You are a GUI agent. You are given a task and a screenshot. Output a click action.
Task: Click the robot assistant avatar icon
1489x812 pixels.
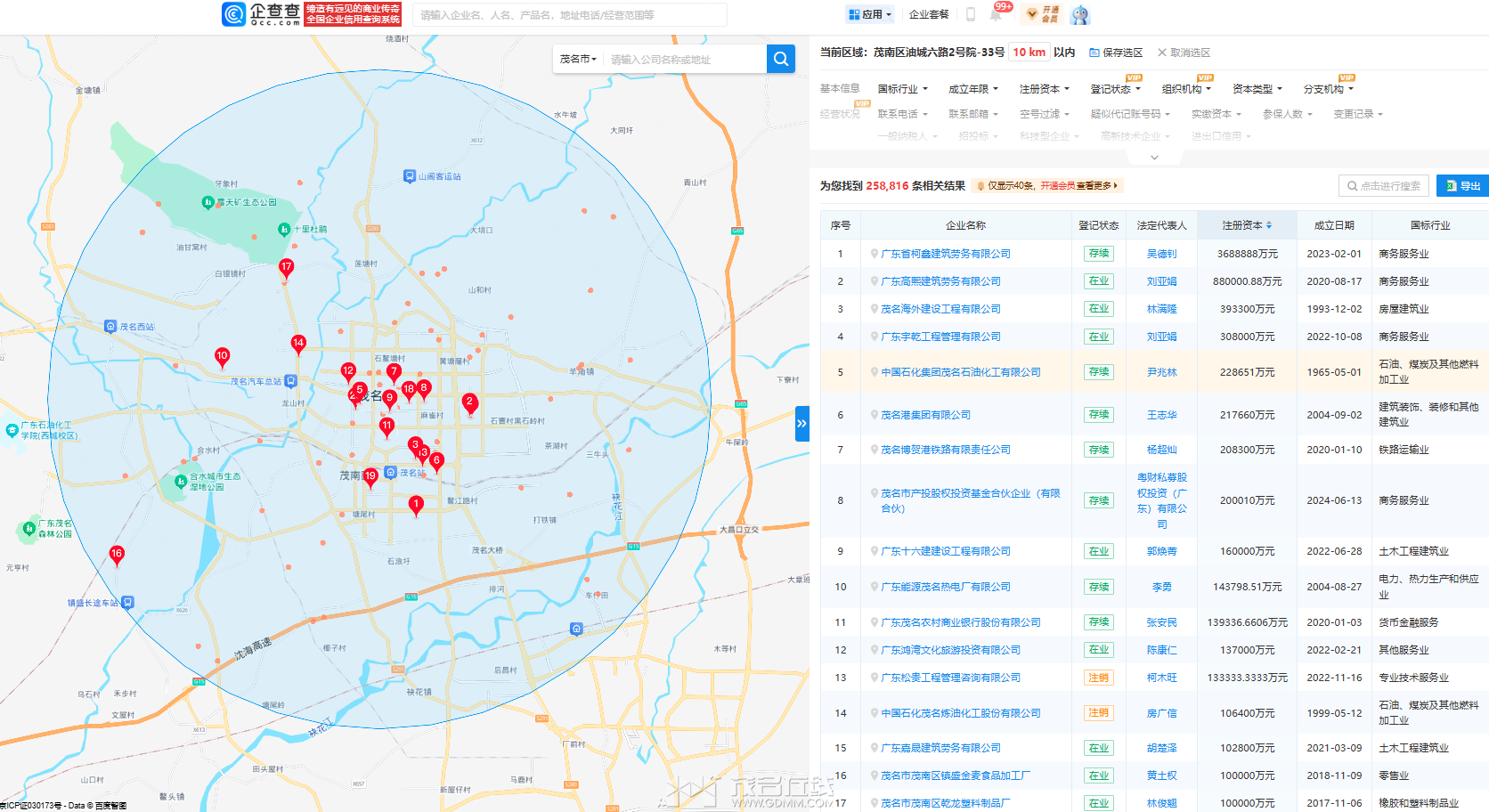point(1079,14)
